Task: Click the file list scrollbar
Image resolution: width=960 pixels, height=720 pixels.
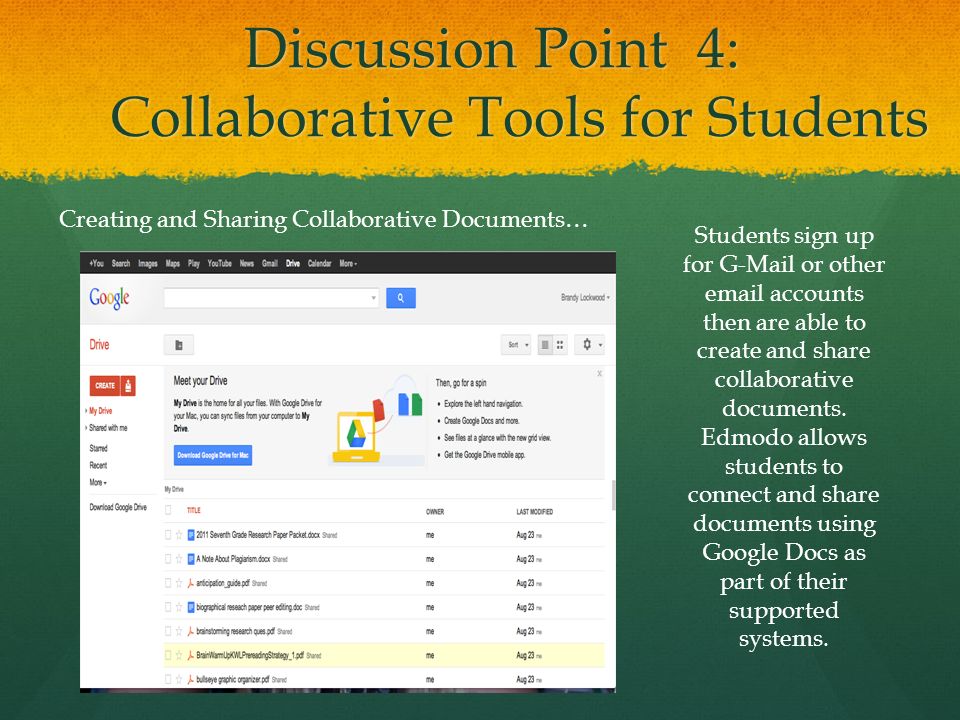Action: click(613, 495)
